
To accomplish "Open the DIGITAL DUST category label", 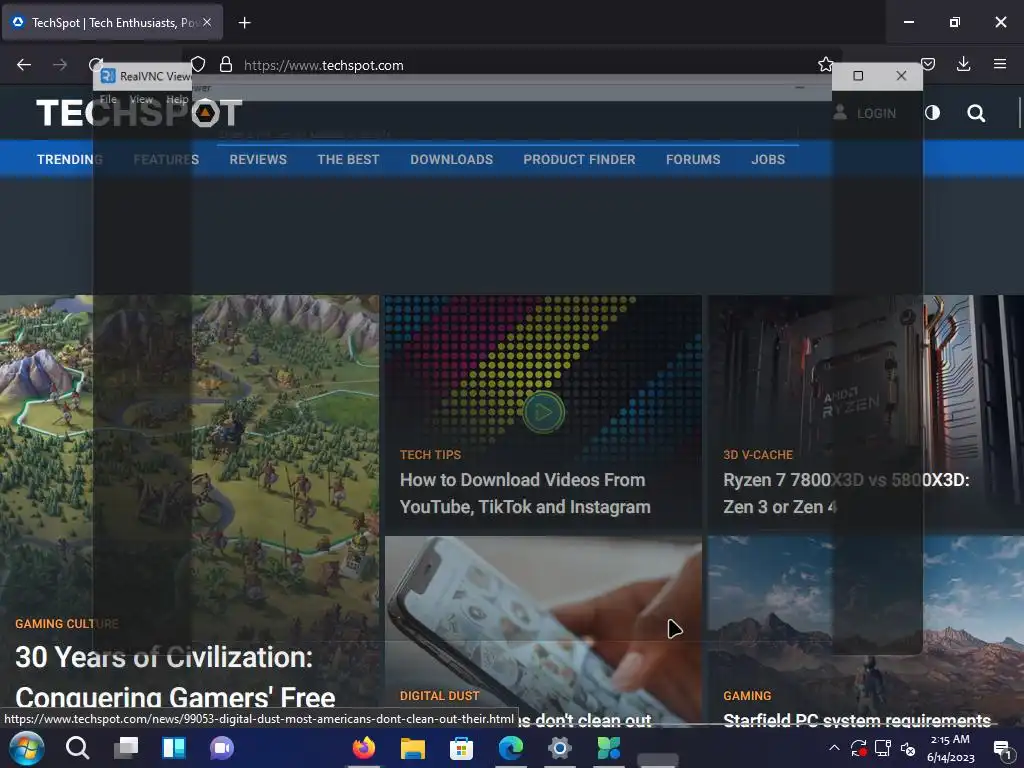I will pyautogui.click(x=440, y=696).
